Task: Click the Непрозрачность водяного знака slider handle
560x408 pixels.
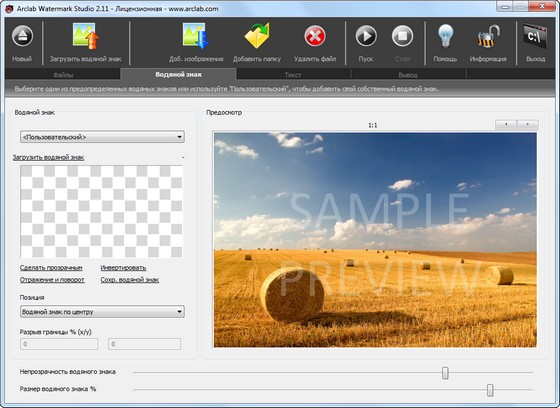Action: (445, 373)
